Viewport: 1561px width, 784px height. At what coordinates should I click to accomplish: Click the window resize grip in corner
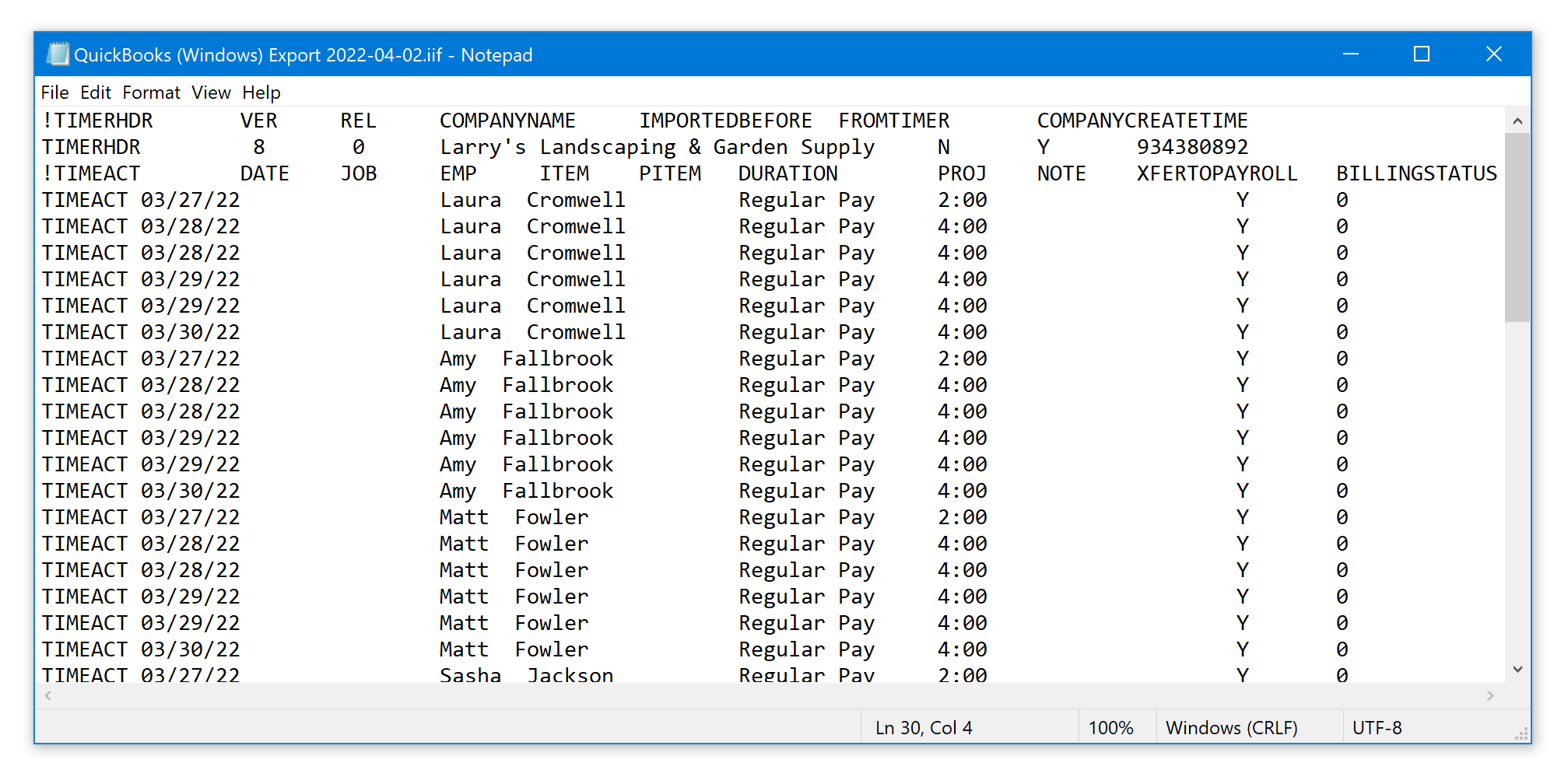tap(1521, 733)
